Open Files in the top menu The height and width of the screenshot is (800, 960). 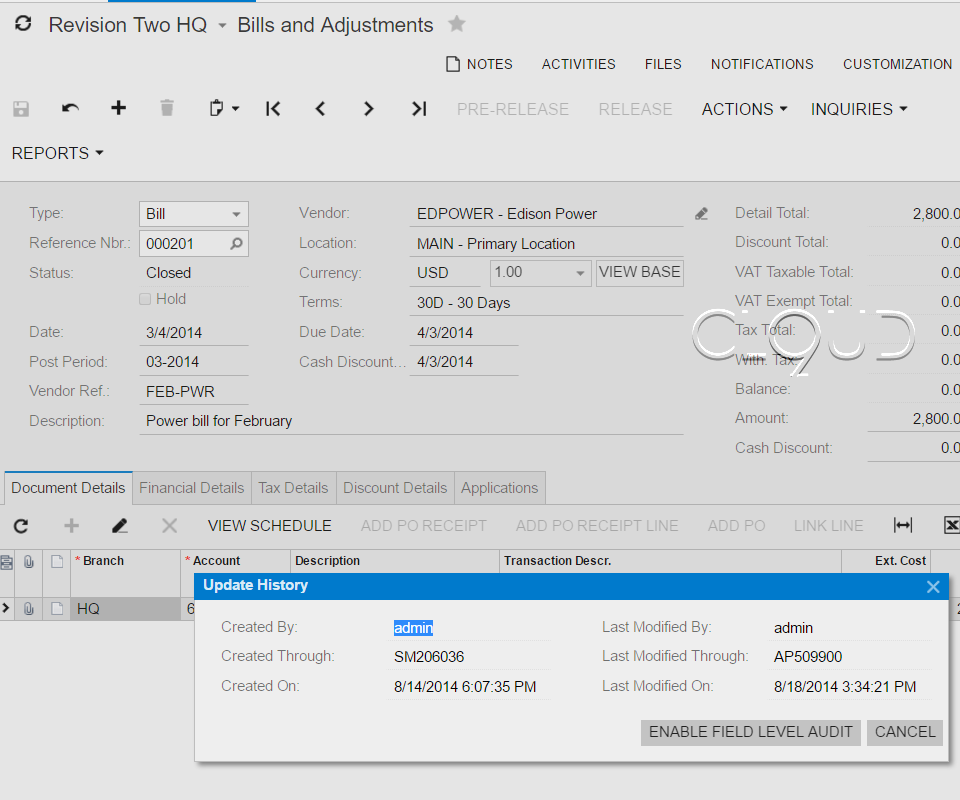(663, 64)
